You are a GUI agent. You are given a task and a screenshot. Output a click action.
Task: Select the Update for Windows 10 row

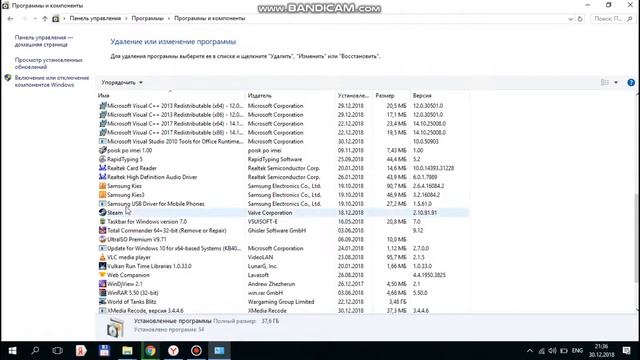(284, 248)
